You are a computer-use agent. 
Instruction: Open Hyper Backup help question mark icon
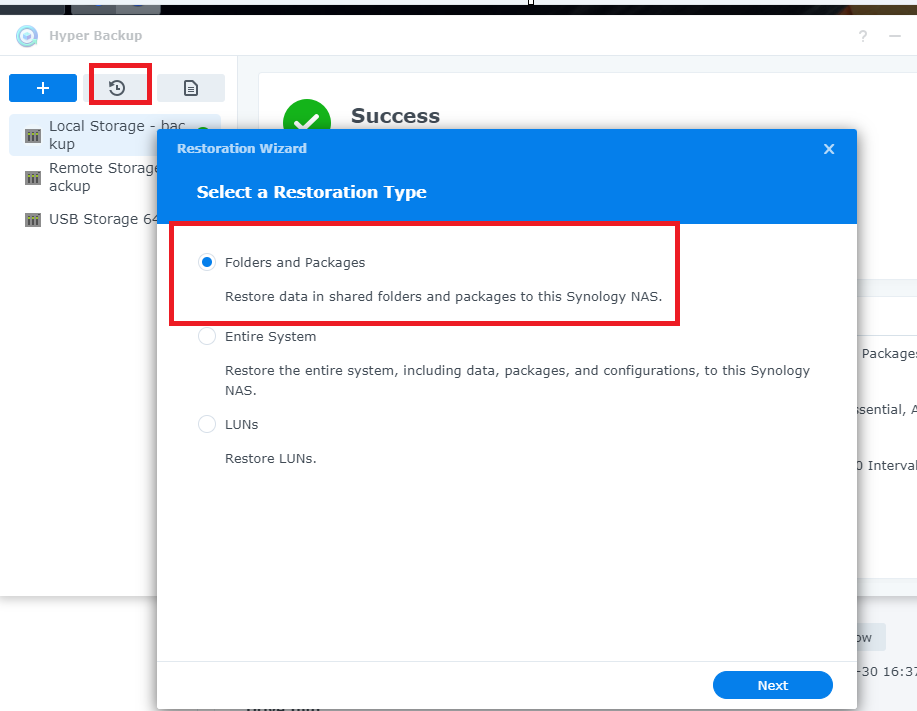(862, 36)
